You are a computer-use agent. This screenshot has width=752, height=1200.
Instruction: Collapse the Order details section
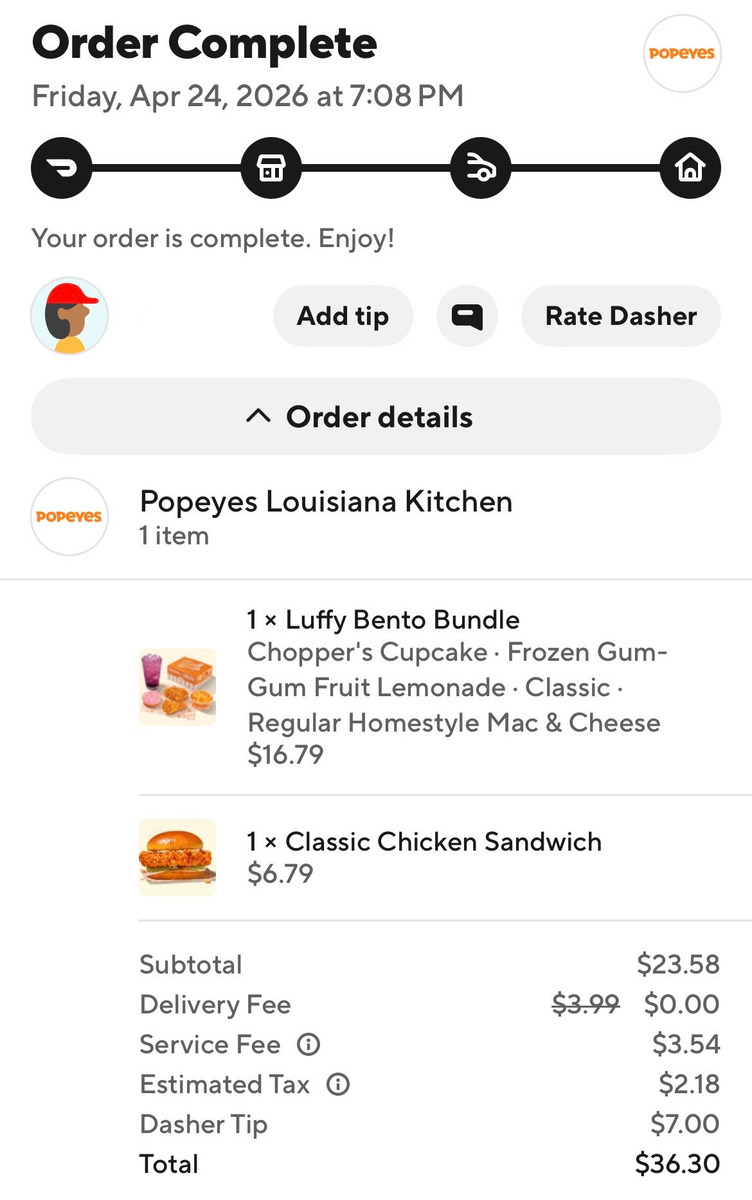[x=376, y=417]
